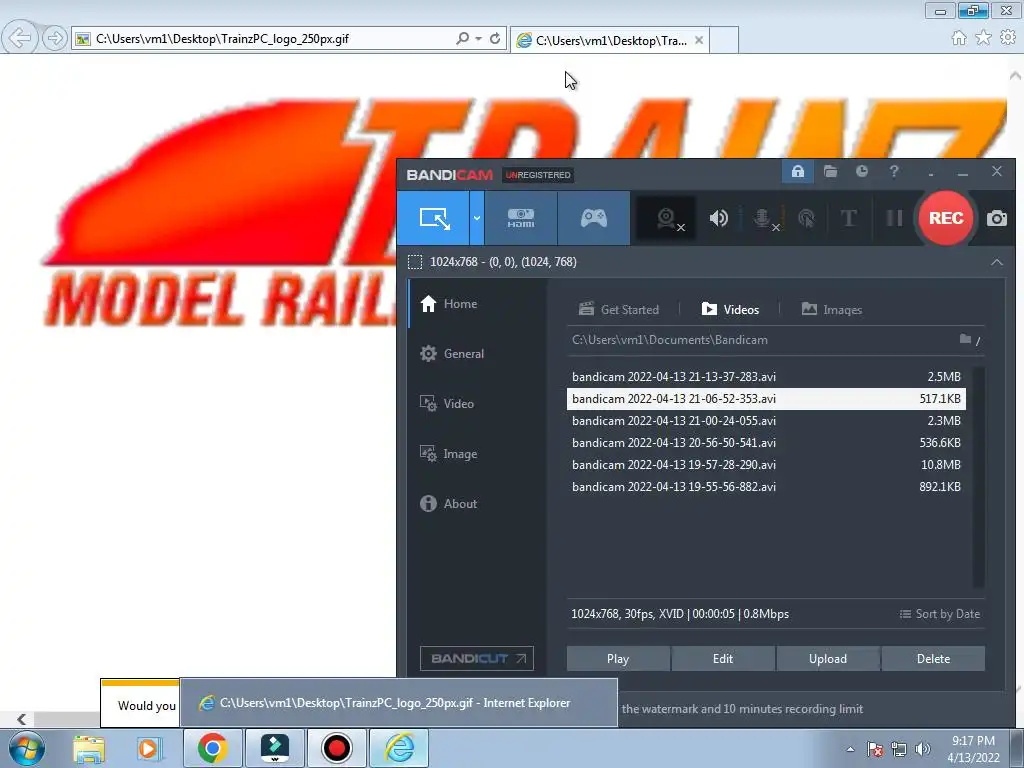Toggle speaker sound recording in Bandicam
The height and width of the screenshot is (768, 1024).
[718, 218]
